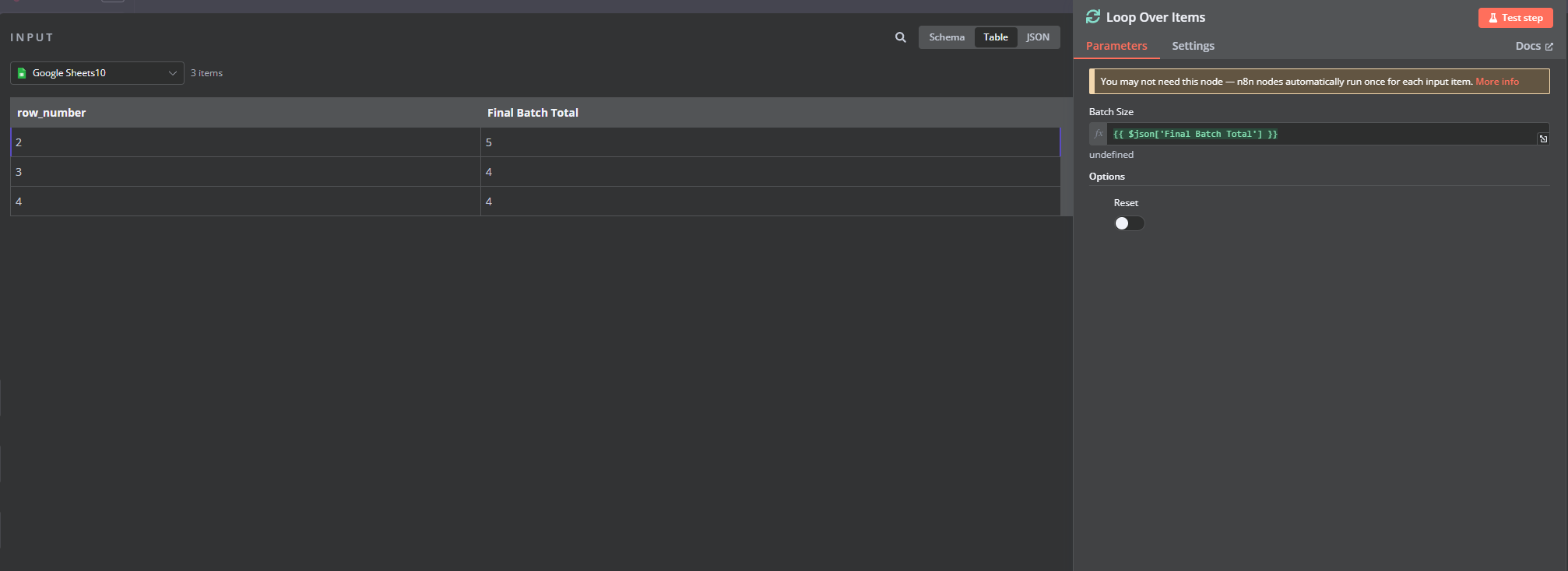The height and width of the screenshot is (571, 1568).
Task: Open the More info link
Action: 1496,82
